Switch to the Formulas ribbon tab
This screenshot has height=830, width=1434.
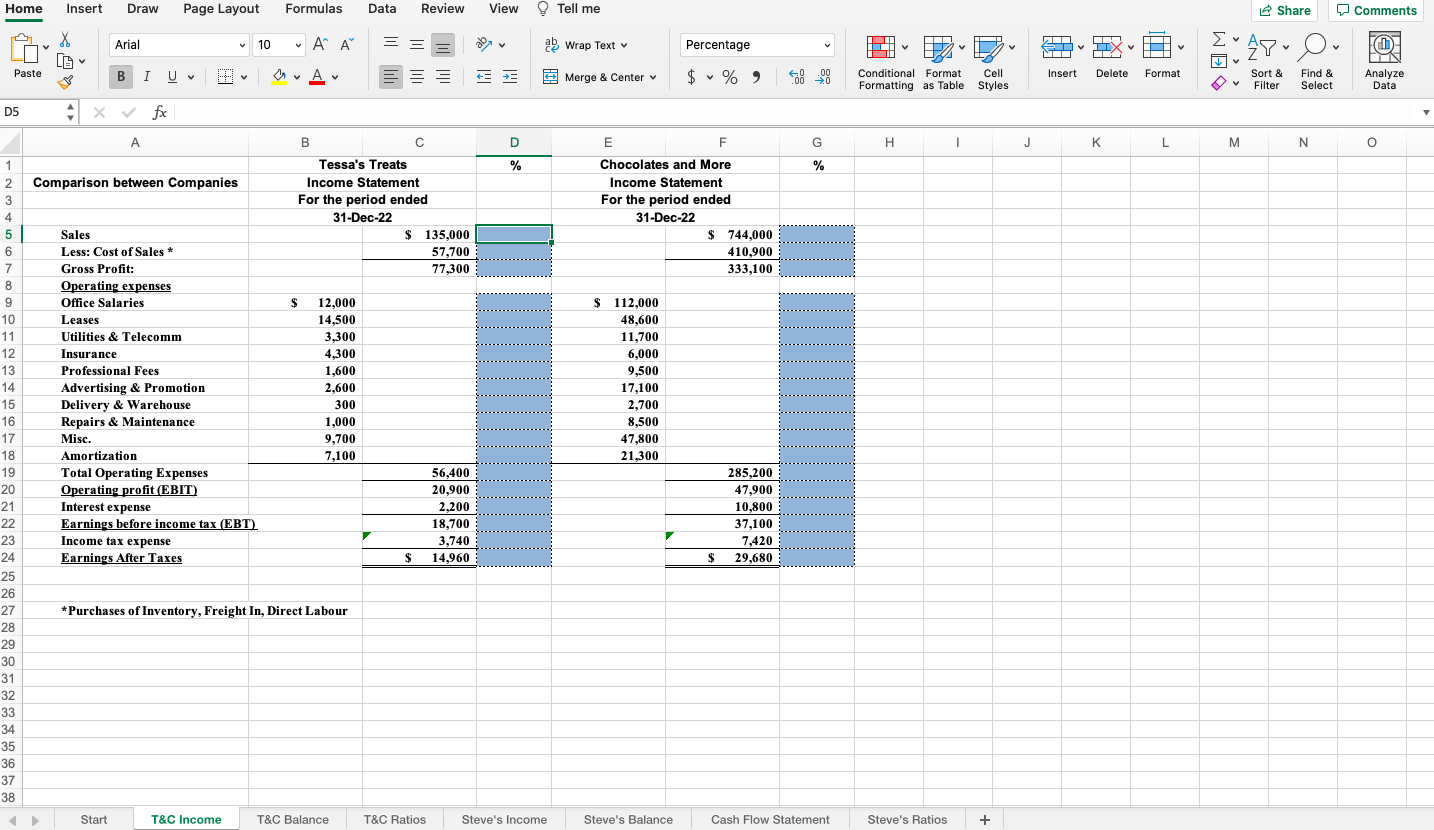click(x=314, y=9)
